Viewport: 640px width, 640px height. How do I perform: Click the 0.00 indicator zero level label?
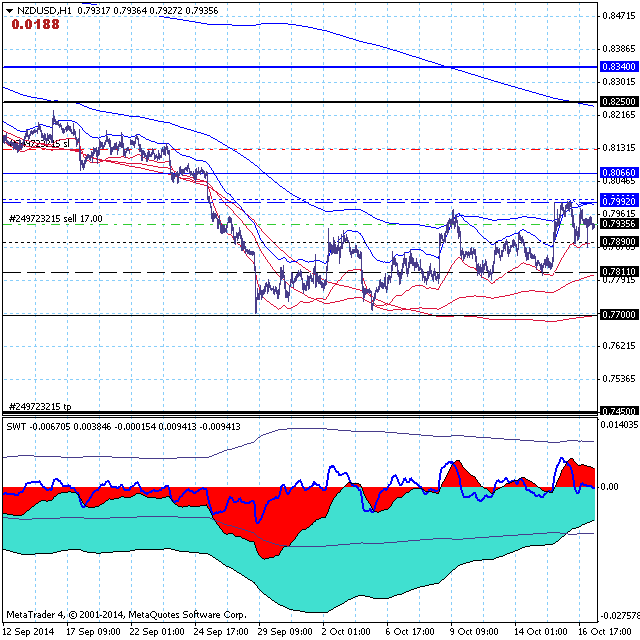[x=609, y=487]
